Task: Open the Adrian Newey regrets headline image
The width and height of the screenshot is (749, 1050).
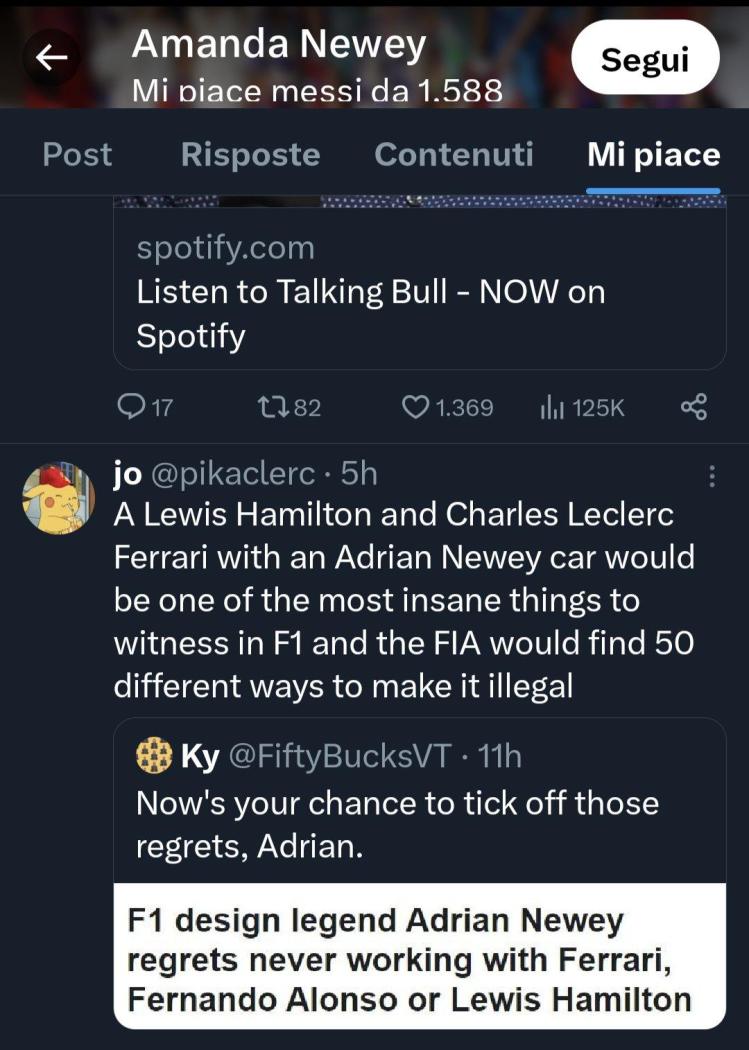Action: (419, 957)
